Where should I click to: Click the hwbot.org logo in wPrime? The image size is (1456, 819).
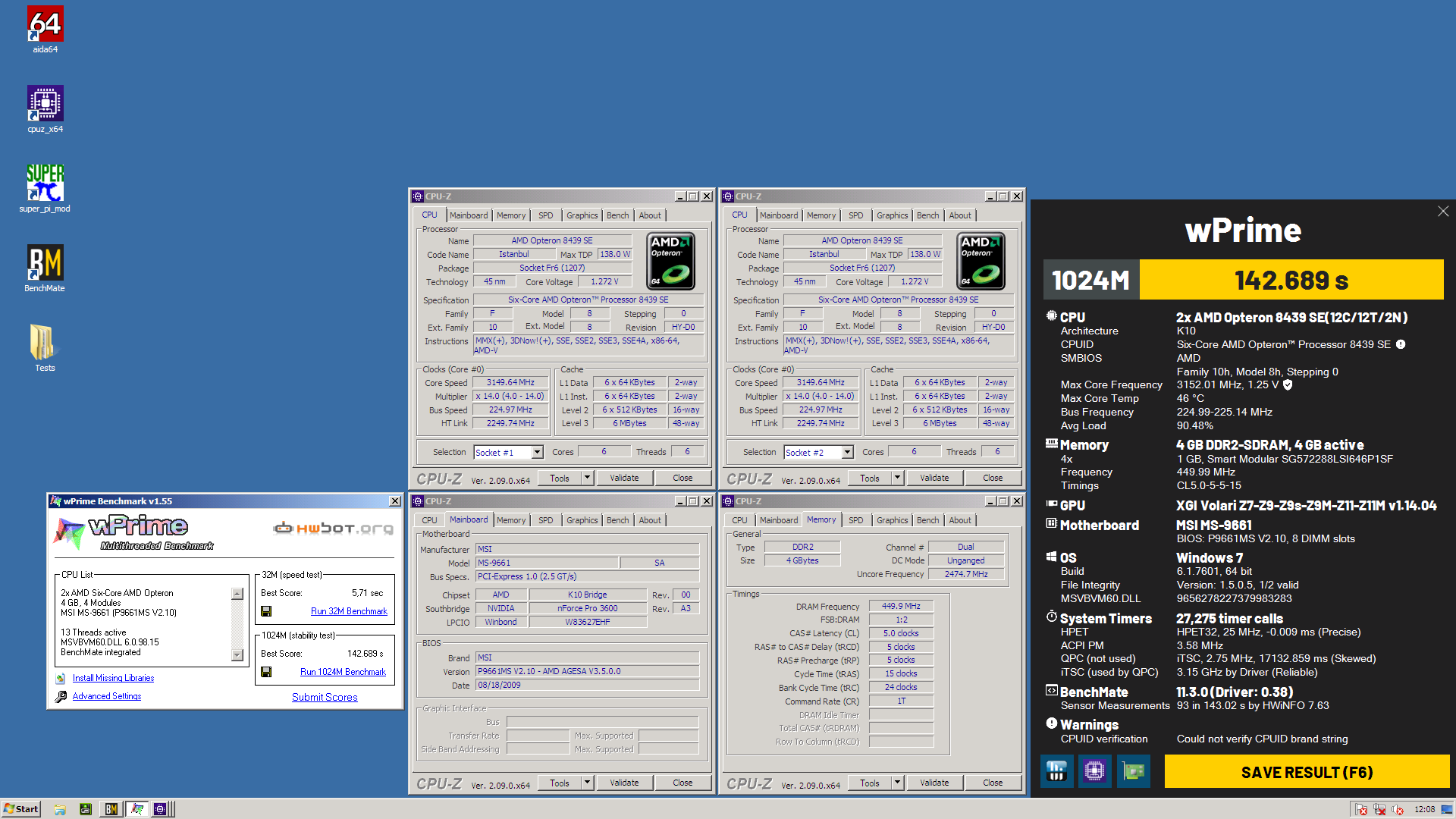(x=334, y=528)
